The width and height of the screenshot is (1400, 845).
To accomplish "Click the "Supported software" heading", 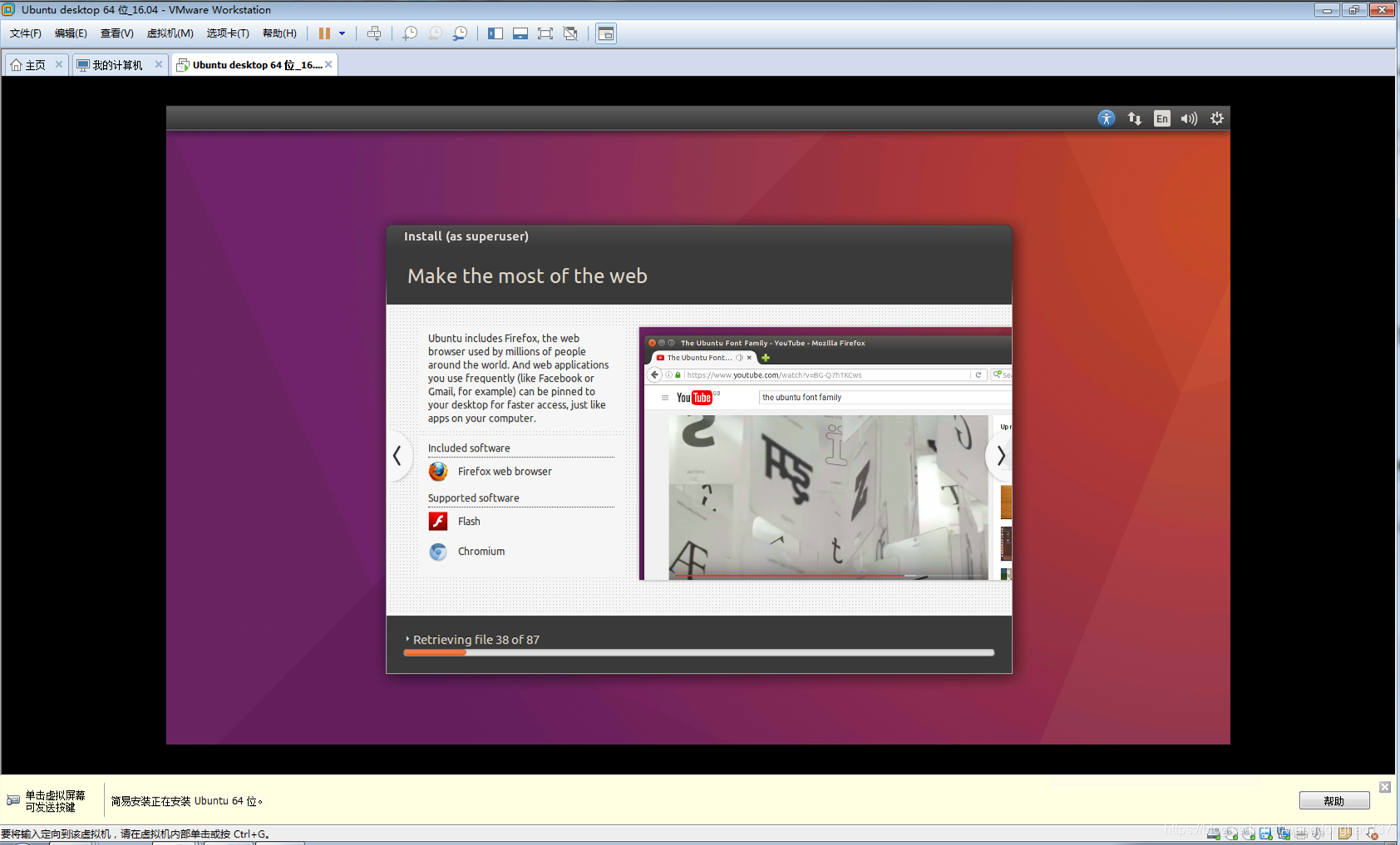I will (474, 498).
